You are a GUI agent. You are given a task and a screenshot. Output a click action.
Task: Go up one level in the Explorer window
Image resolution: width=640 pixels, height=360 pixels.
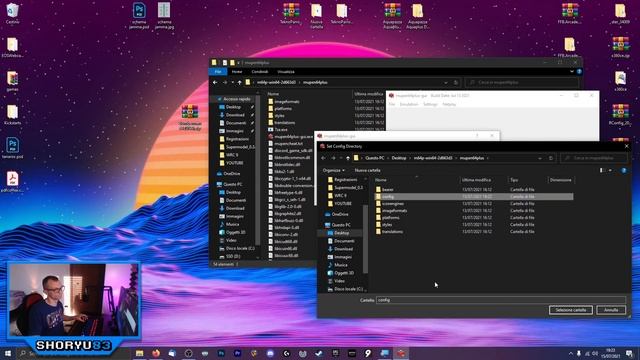click(240, 82)
